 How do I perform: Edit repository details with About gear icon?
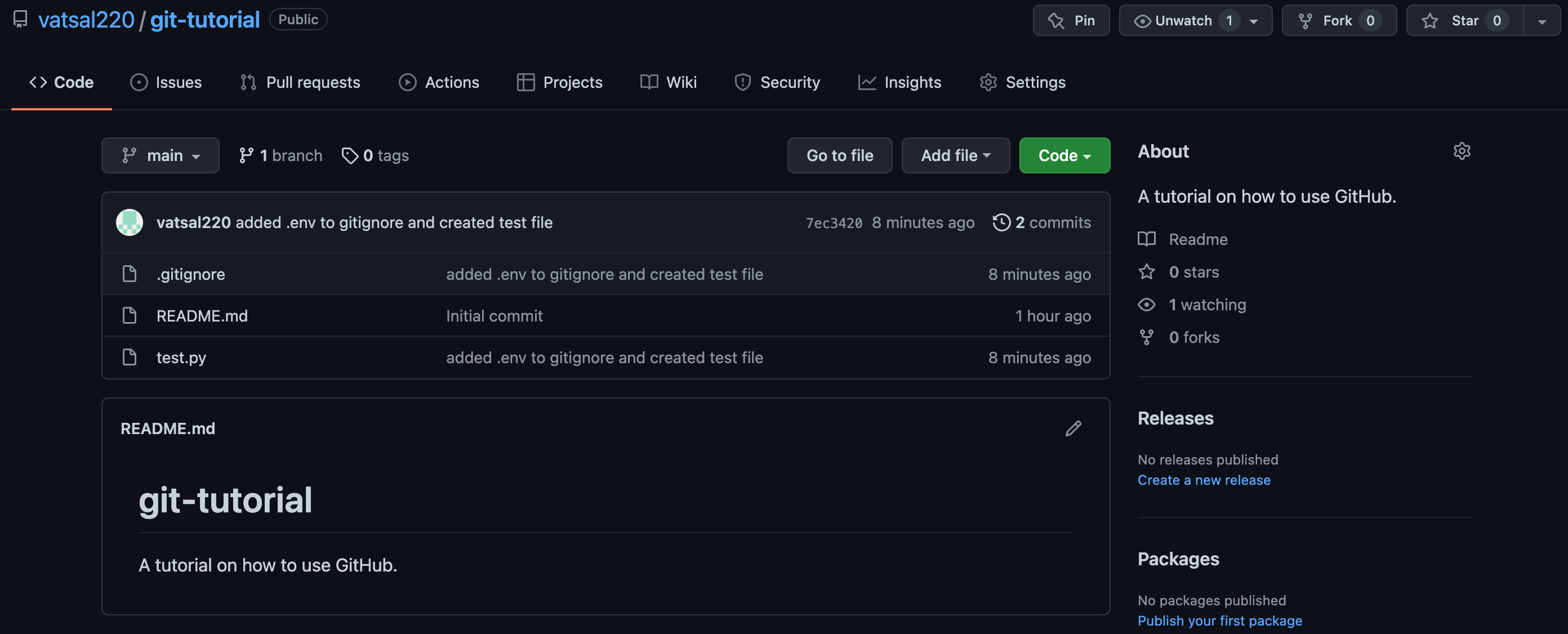[1462, 151]
